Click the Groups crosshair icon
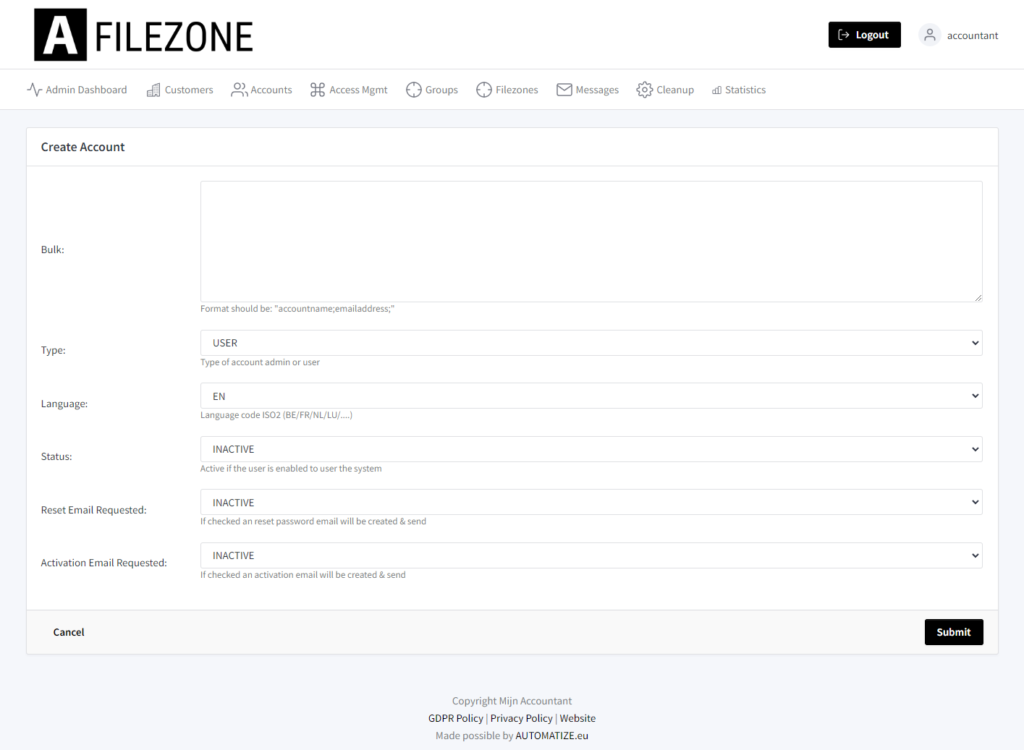The height and width of the screenshot is (750, 1024). click(x=413, y=90)
